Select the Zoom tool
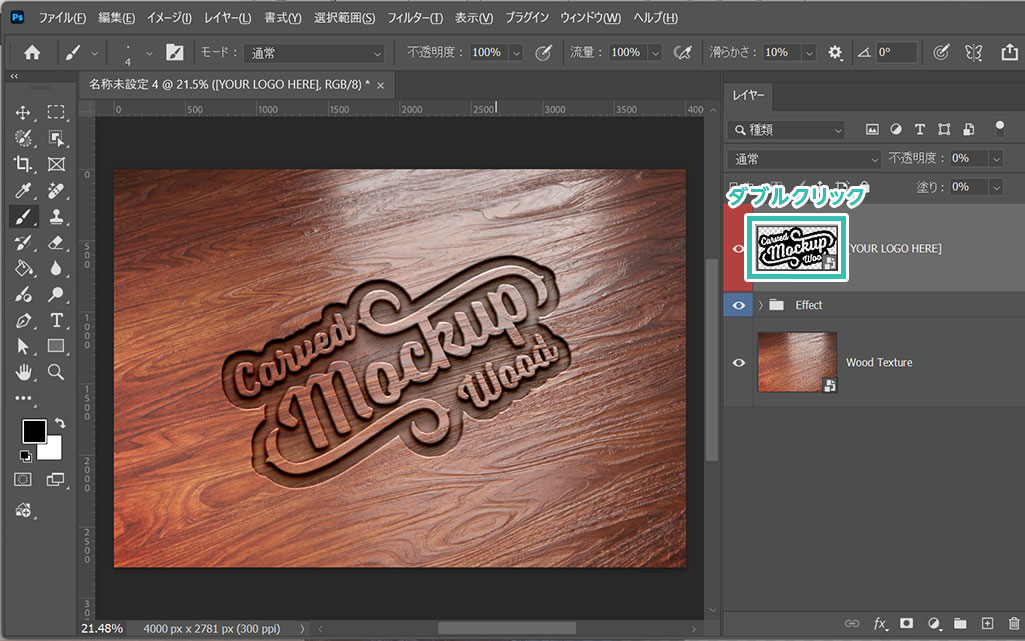The height and width of the screenshot is (641, 1025). (56, 372)
